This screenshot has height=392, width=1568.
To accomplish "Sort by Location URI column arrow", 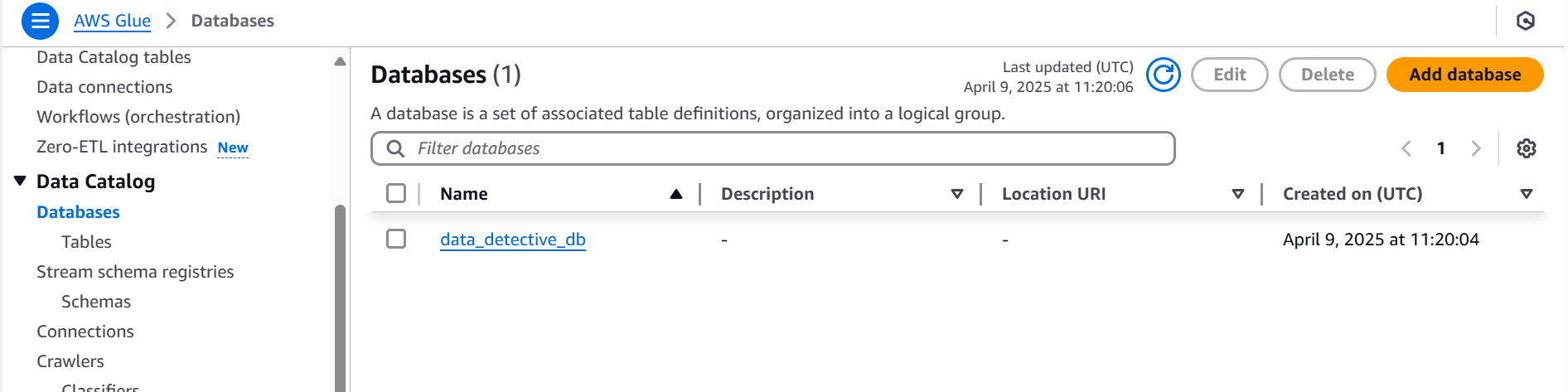I will [x=1238, y=194].
